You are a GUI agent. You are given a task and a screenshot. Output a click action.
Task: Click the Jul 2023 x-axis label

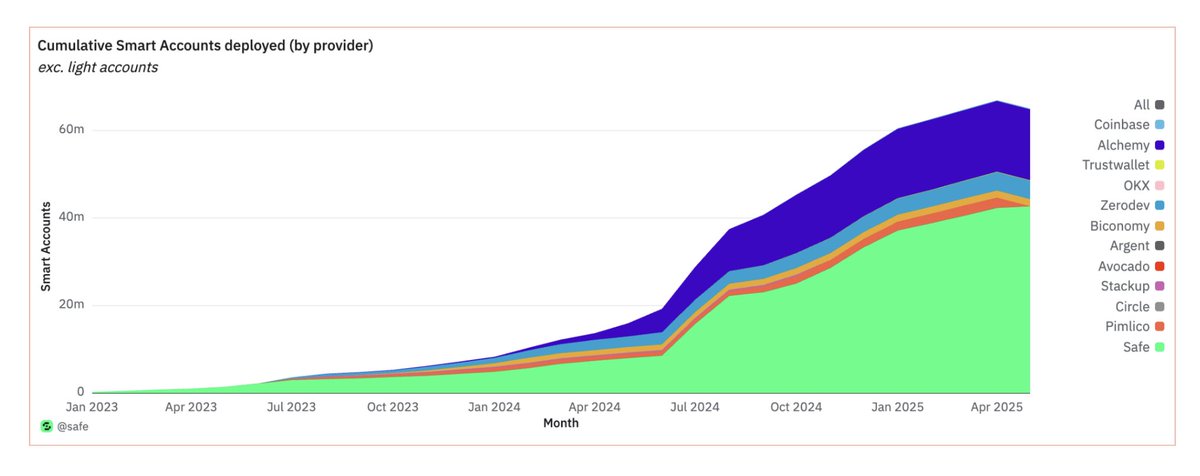coord(291,408)
